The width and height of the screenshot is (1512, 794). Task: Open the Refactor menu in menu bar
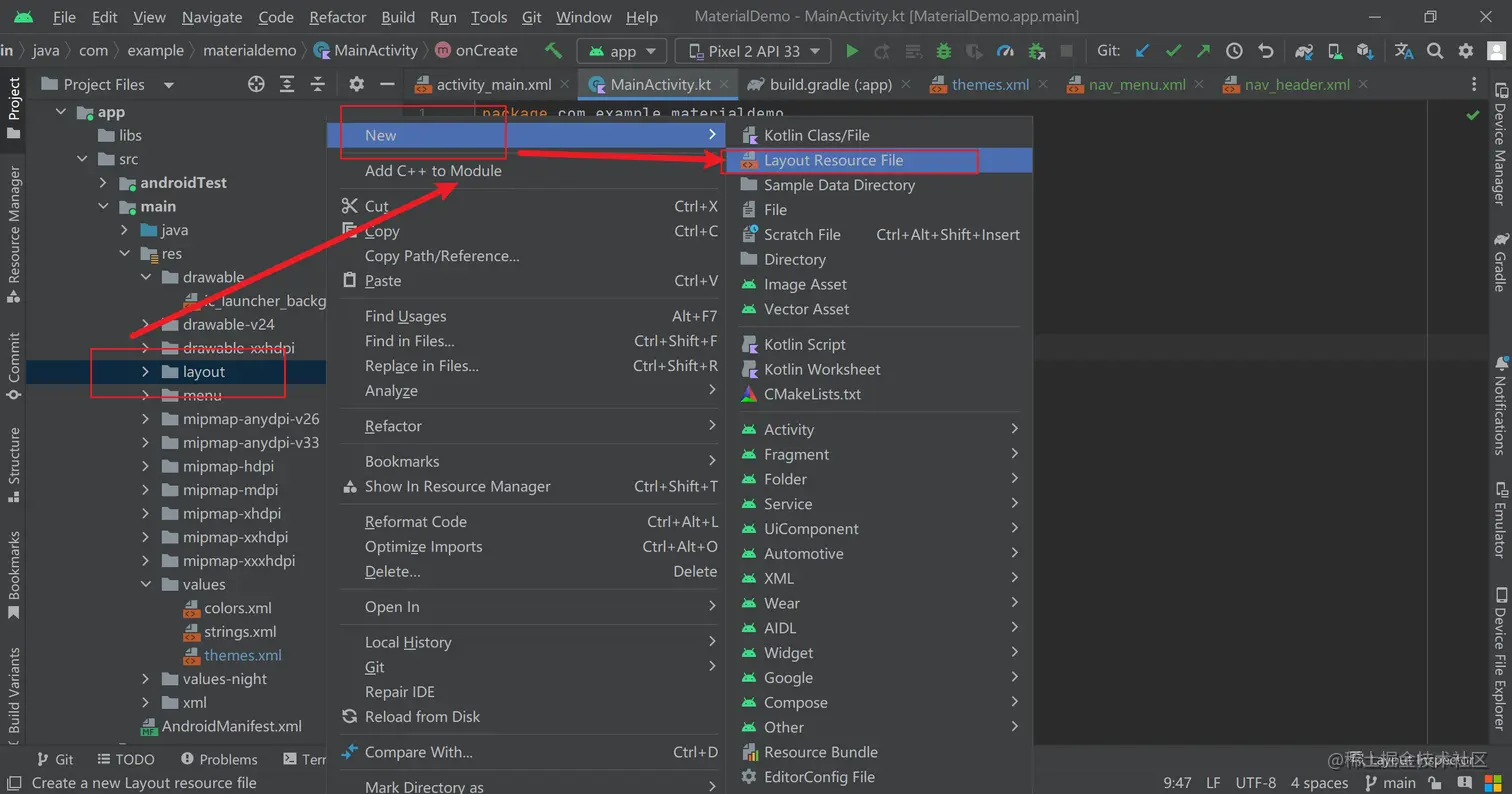coord(338,17)
